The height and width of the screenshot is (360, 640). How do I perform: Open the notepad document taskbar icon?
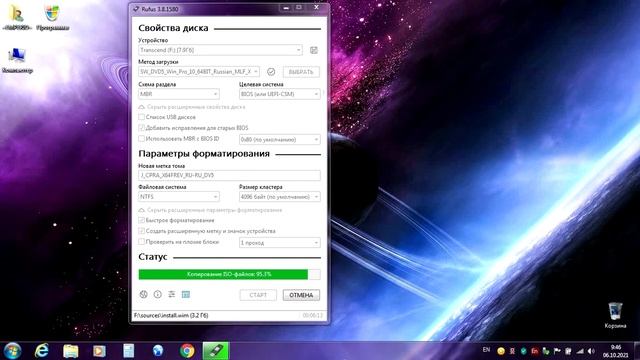point(129,351)
